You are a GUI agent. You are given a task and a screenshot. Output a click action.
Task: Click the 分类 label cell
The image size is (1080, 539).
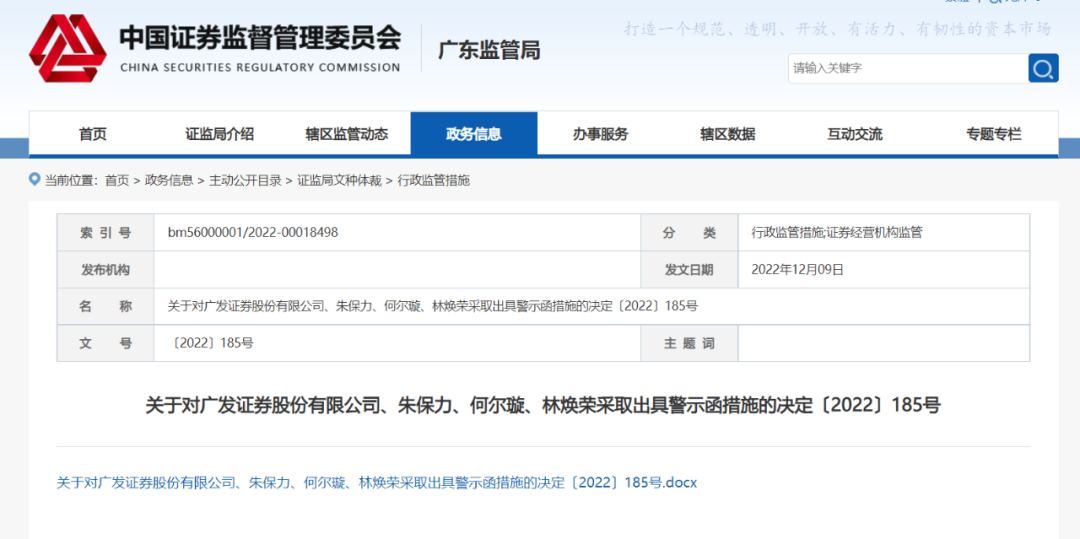pyautogui.click(x=689, y=233)
